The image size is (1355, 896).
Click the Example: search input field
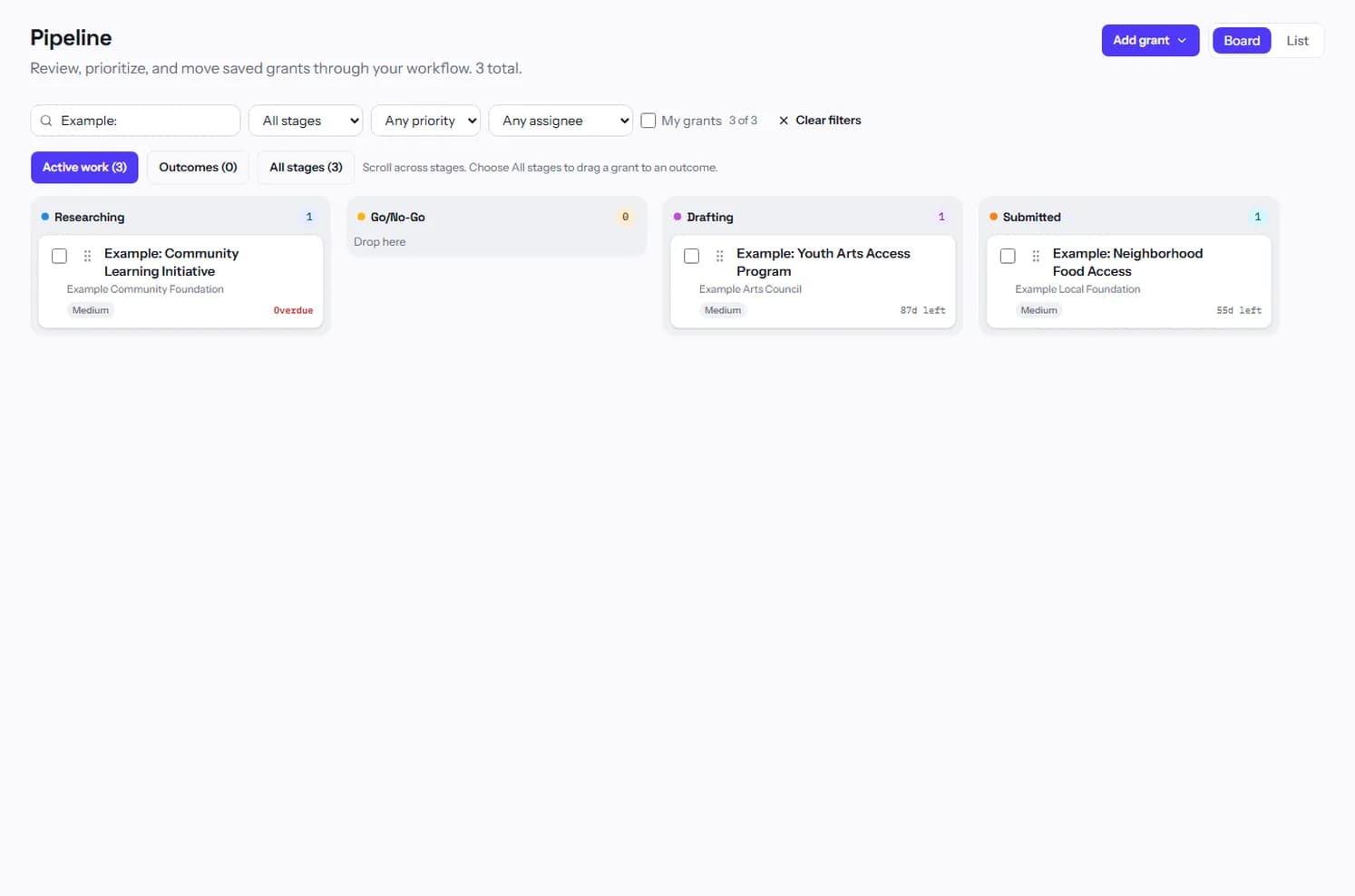135,121
